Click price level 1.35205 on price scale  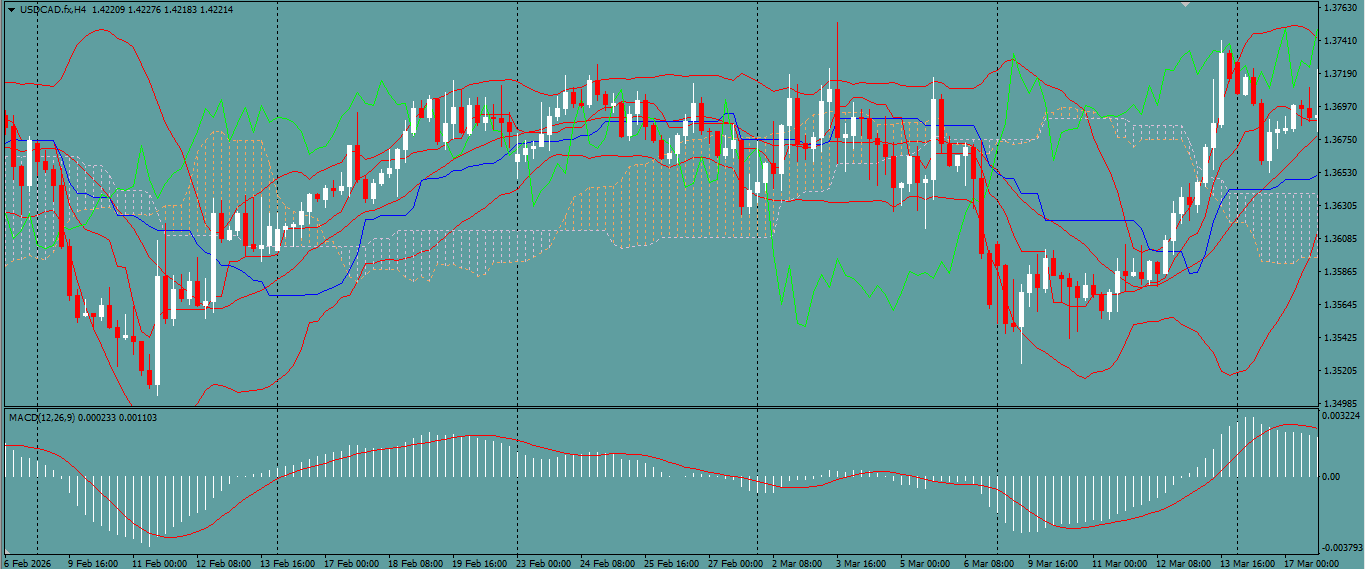[x=1340, y=371]
